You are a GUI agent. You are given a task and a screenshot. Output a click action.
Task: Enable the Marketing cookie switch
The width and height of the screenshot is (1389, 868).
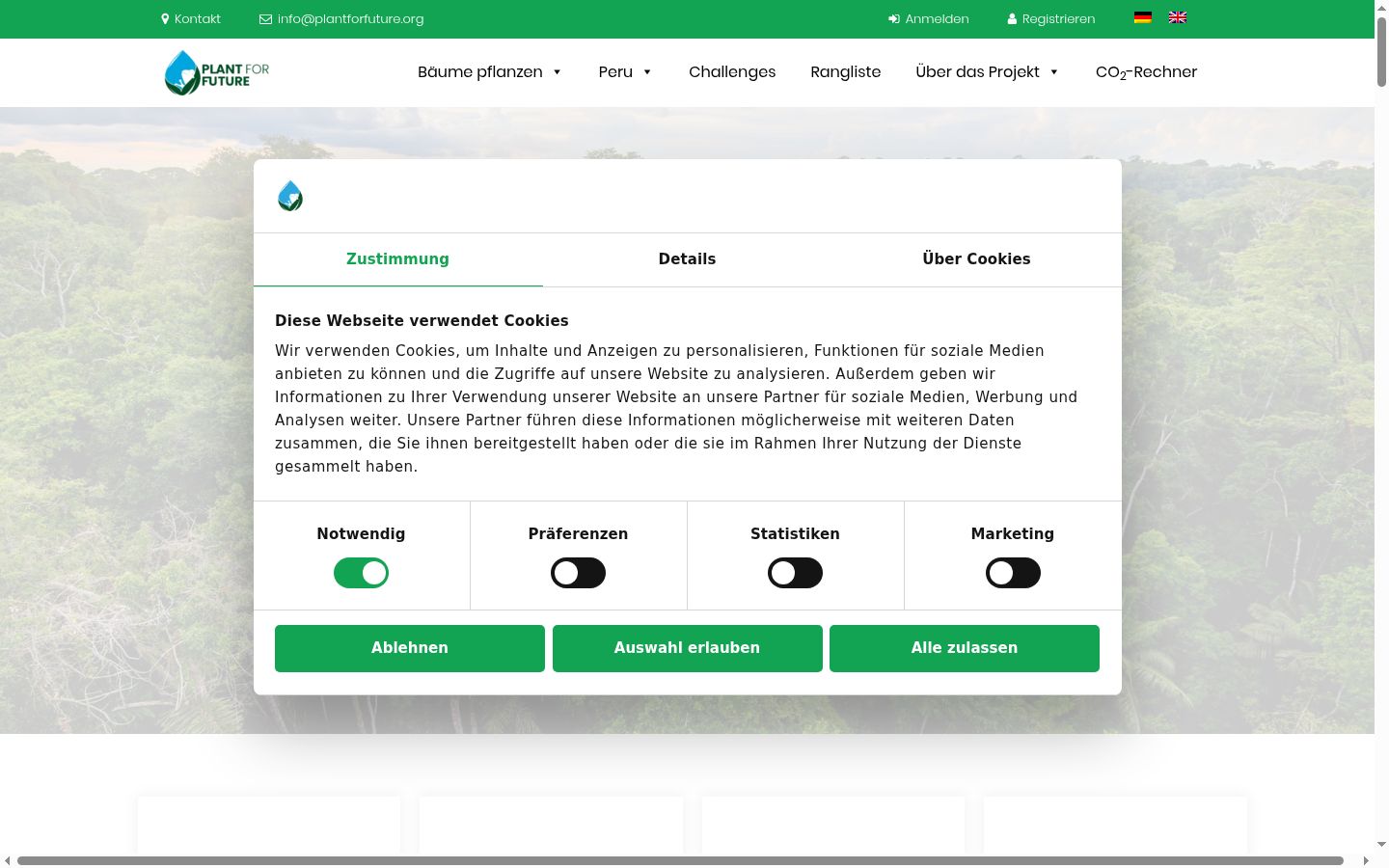(1013, 573)
